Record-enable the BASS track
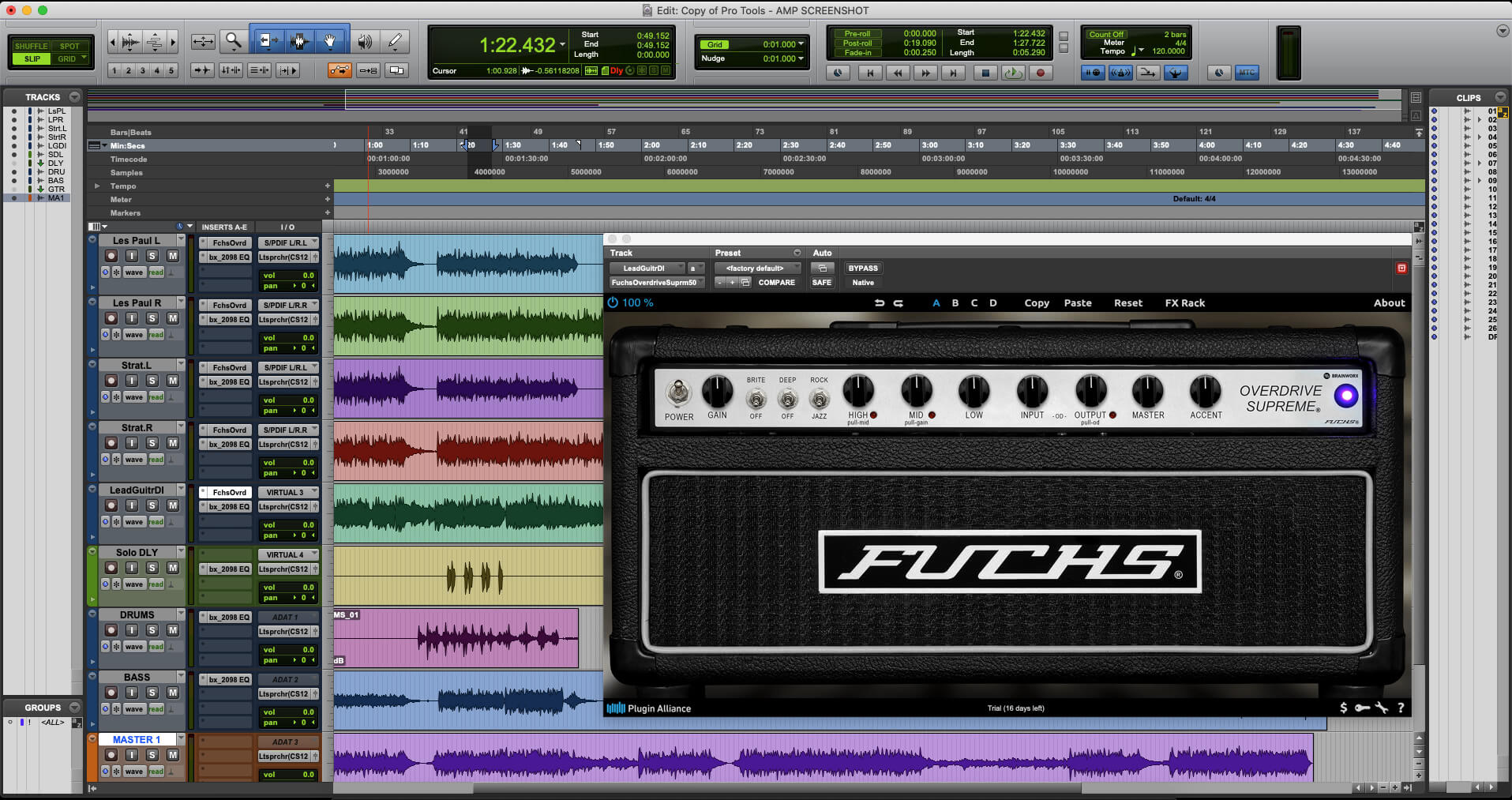This screenshot has height=800, width=1512. pyautogui.click(x=111, y=693)
